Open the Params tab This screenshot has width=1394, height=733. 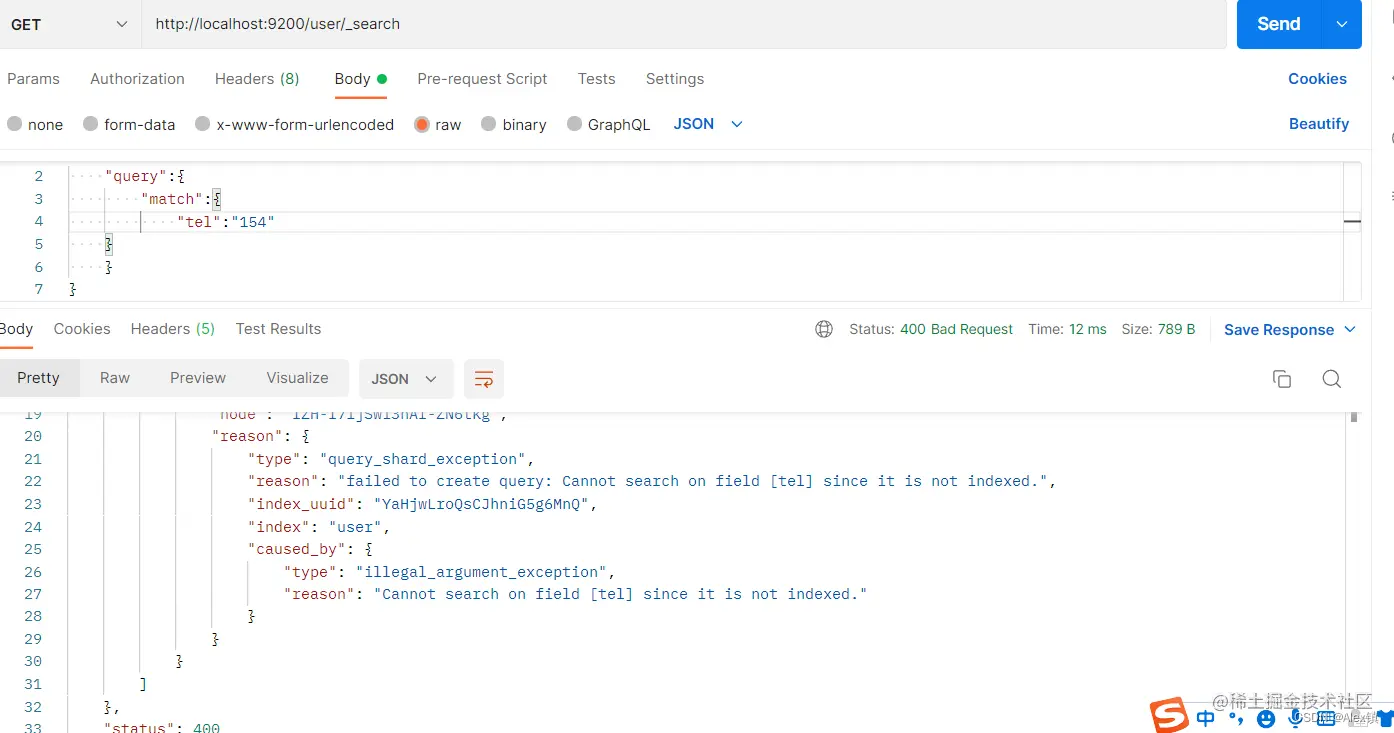[x=33, y=79]
